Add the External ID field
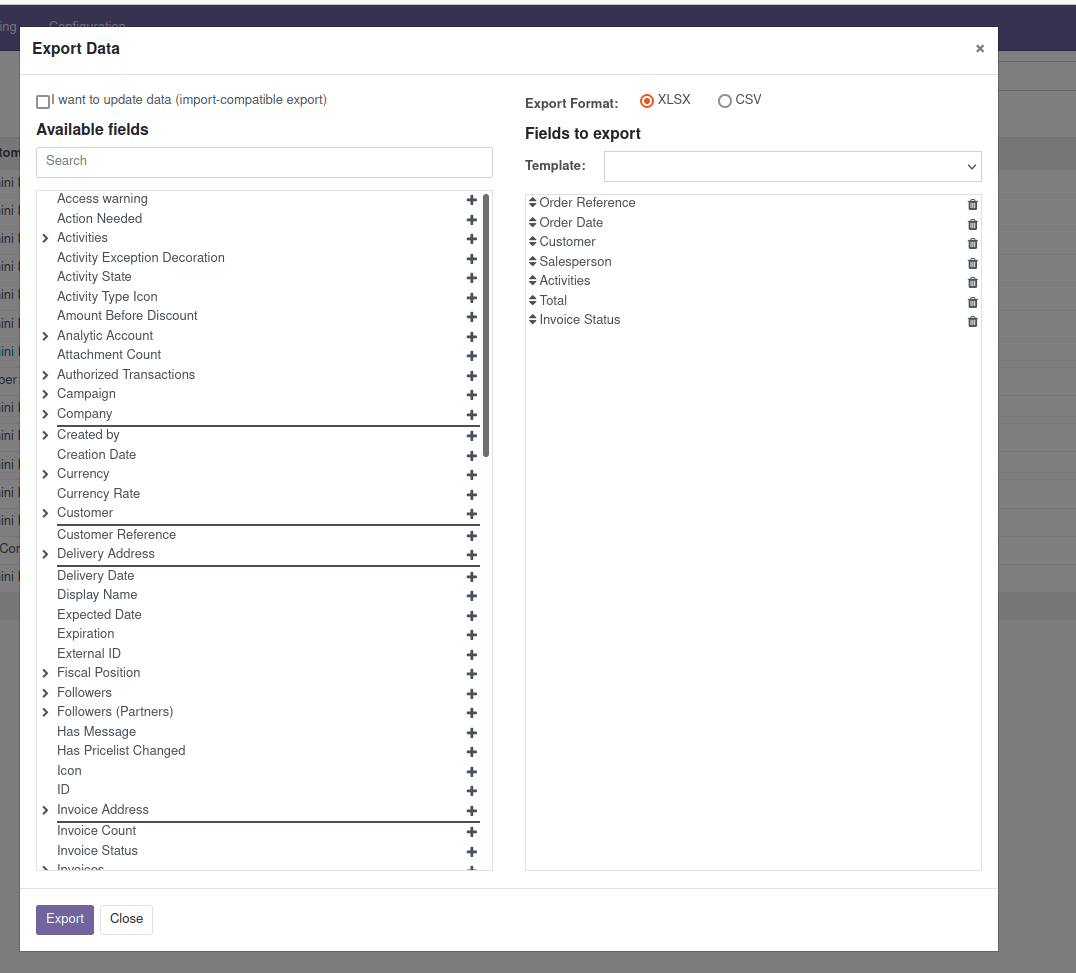The width and height of the screenshot is (1076, 973). (471, 655)
